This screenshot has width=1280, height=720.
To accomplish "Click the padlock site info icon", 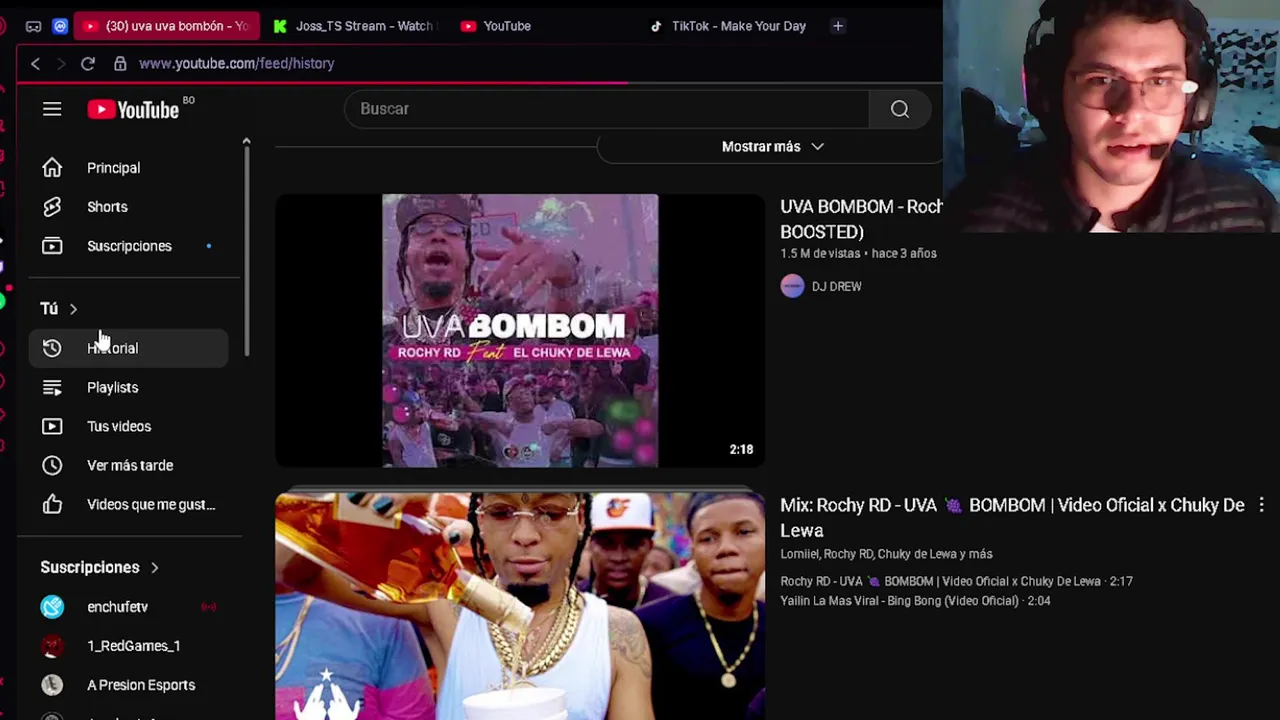I will tap(120, 63).
